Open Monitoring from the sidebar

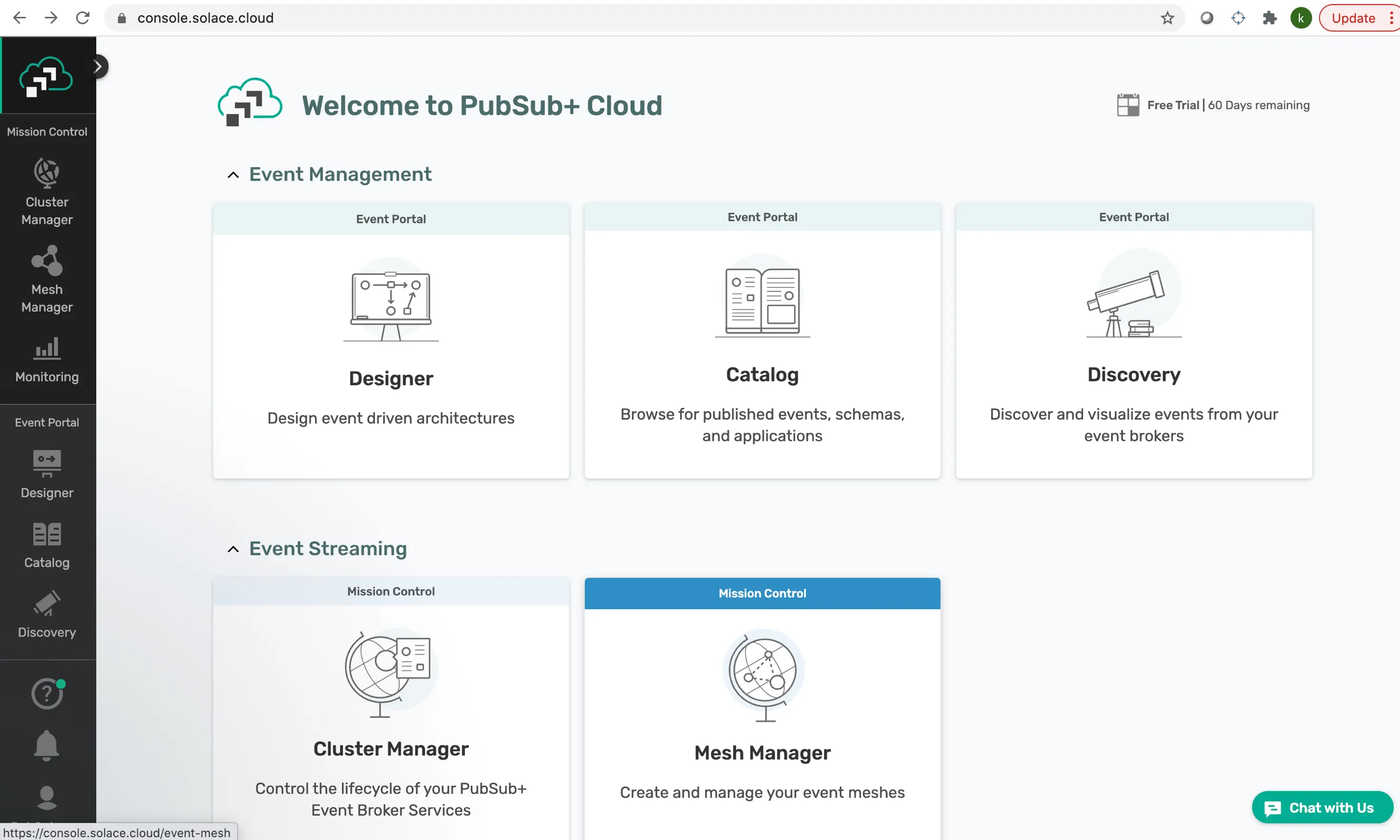click(x=47, y=360)
